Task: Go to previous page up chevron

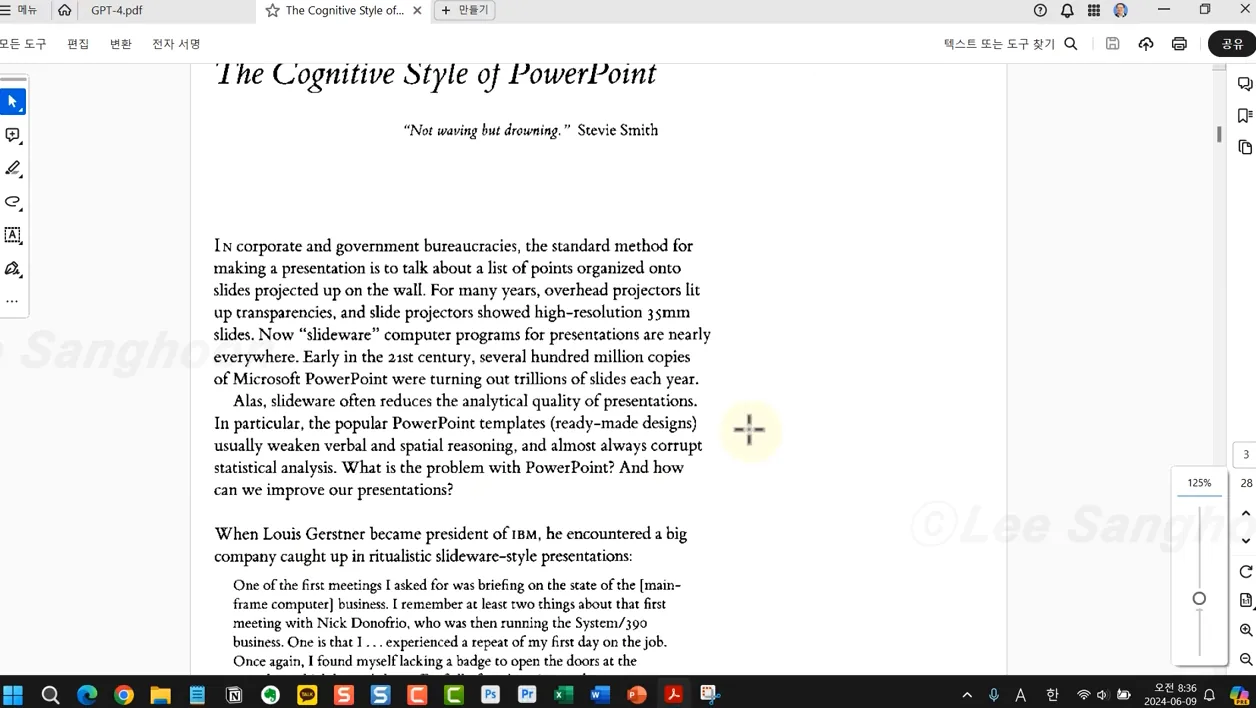Action: point(1246,513)
